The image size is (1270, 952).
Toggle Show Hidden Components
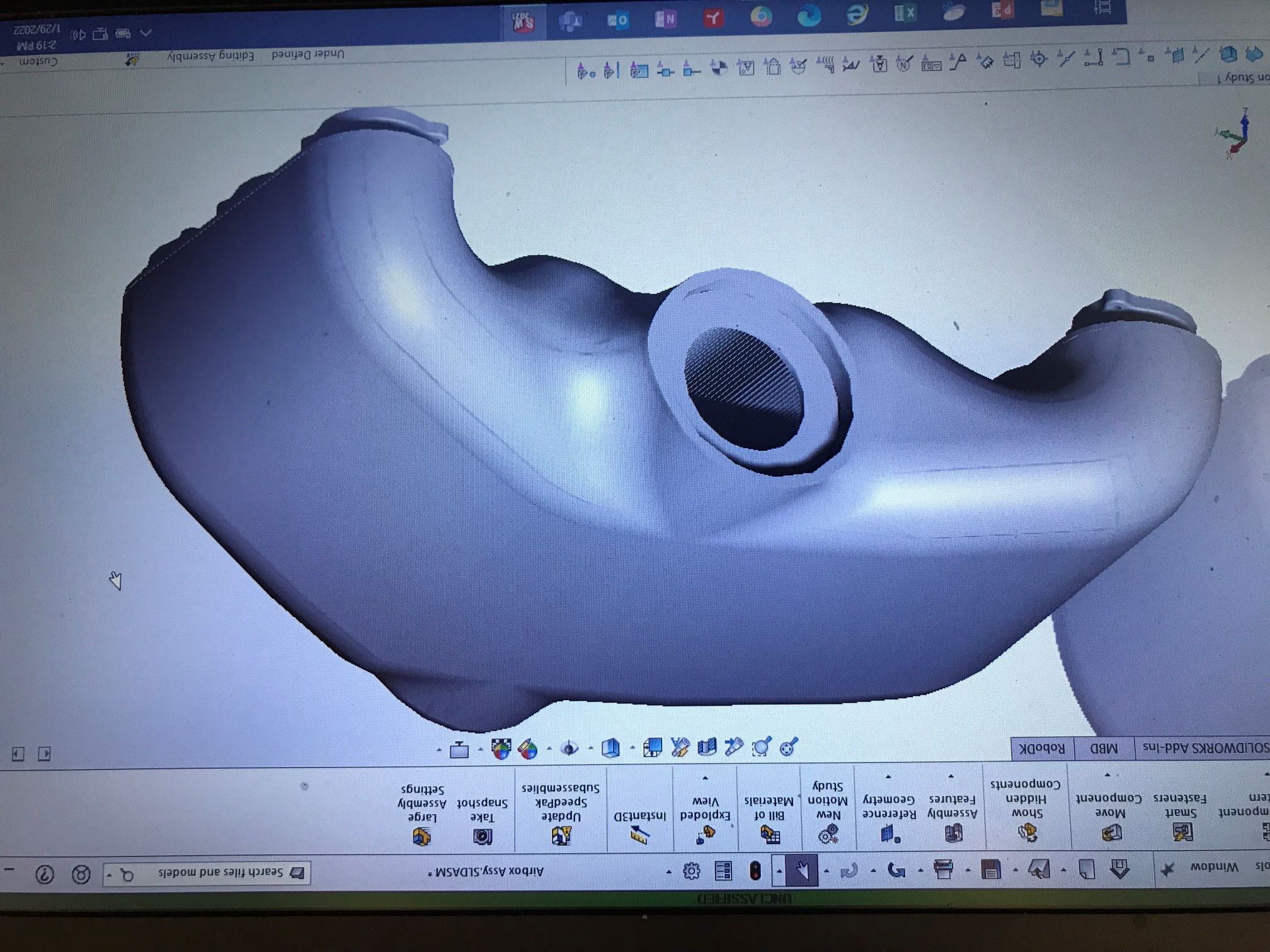click(x=1027, y=832)
